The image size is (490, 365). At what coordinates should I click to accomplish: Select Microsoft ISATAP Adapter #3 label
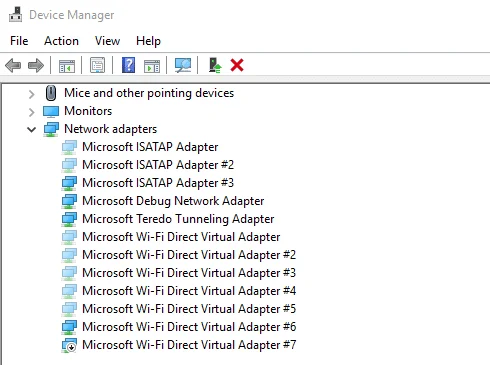pos(158,183)
